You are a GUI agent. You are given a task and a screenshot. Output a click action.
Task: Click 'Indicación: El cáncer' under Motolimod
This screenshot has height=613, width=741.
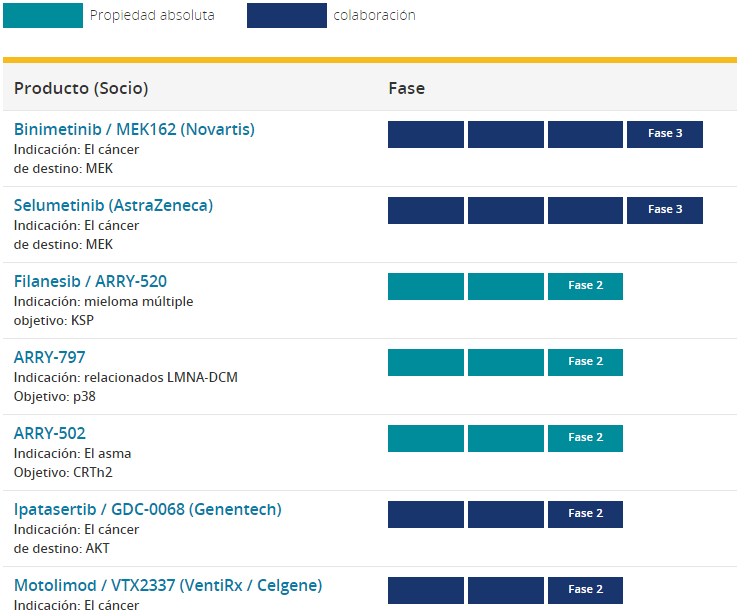77,605
